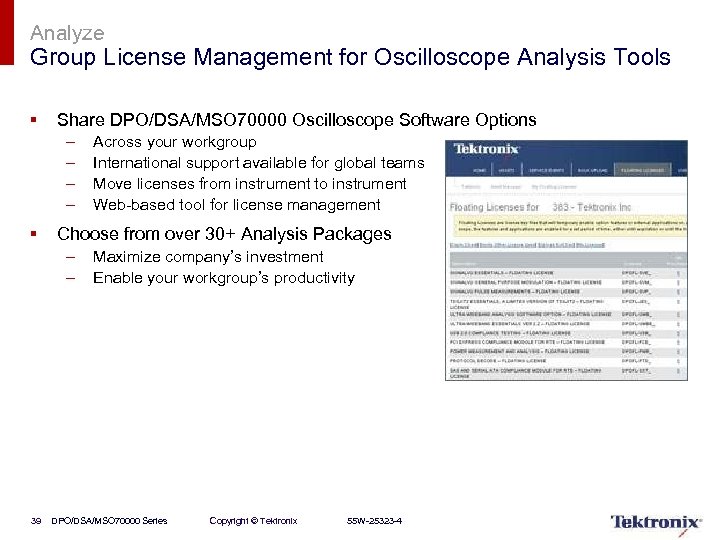
Task: Click the Protocol Decode floating license row
Action: point(568,361)
